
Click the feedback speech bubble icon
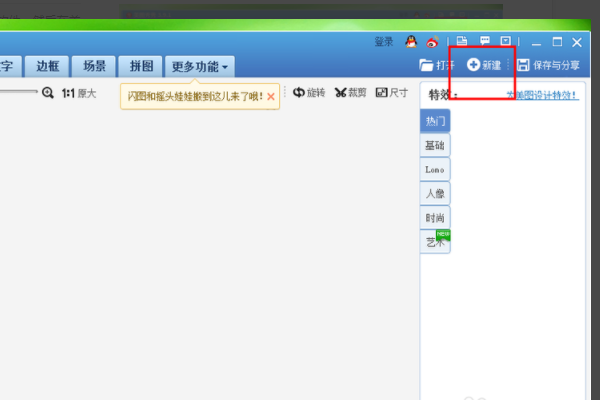(484, 42)
